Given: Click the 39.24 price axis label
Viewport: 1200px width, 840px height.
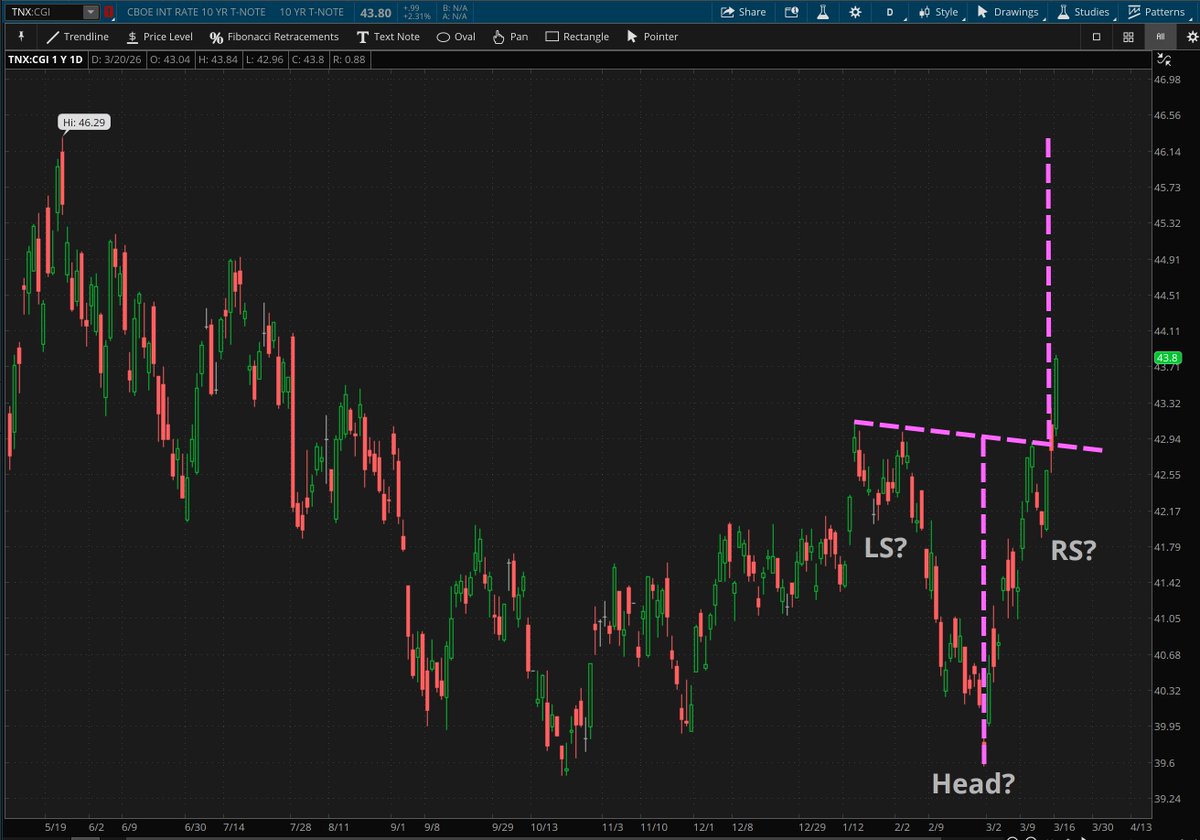Looking at the screenshot, I should click(1168, 799).
